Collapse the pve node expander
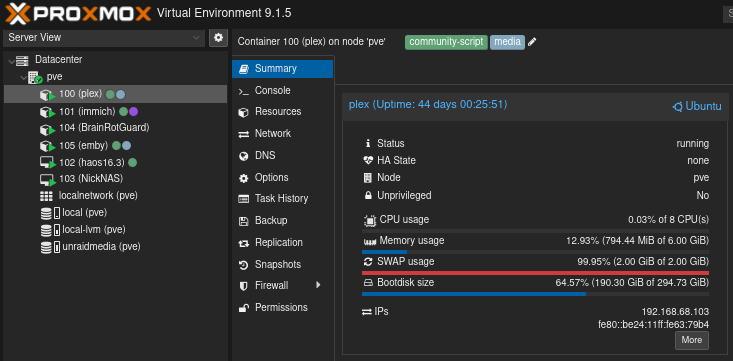733x361 pixels. (x=23, y=77)
